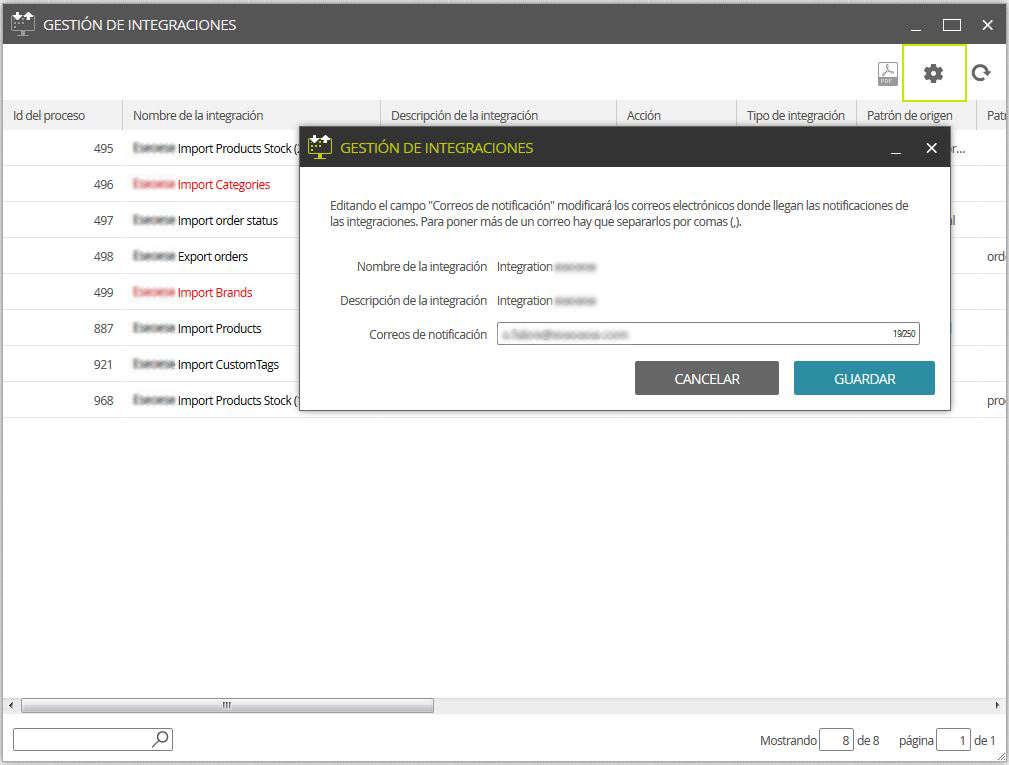
Task: Click the CANCELAR button
Action: [707, 378]
